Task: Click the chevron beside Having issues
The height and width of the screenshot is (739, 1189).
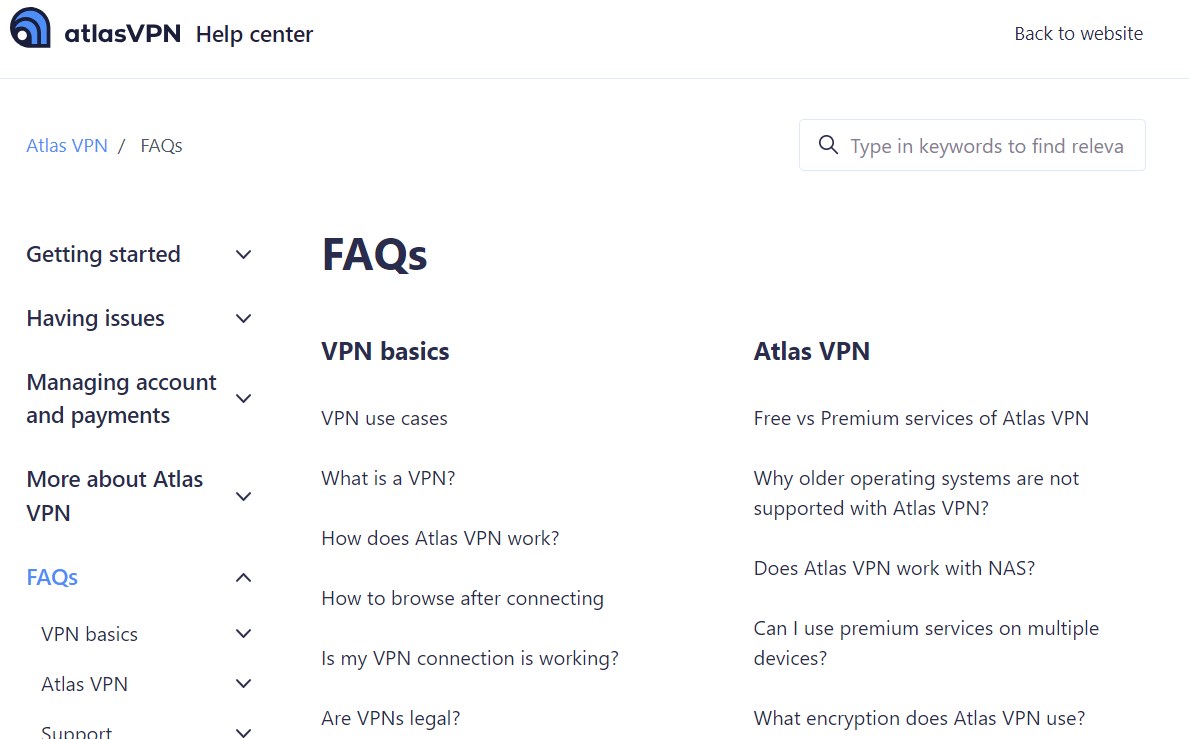Action: pyautogui.click(x=243, y=318)
